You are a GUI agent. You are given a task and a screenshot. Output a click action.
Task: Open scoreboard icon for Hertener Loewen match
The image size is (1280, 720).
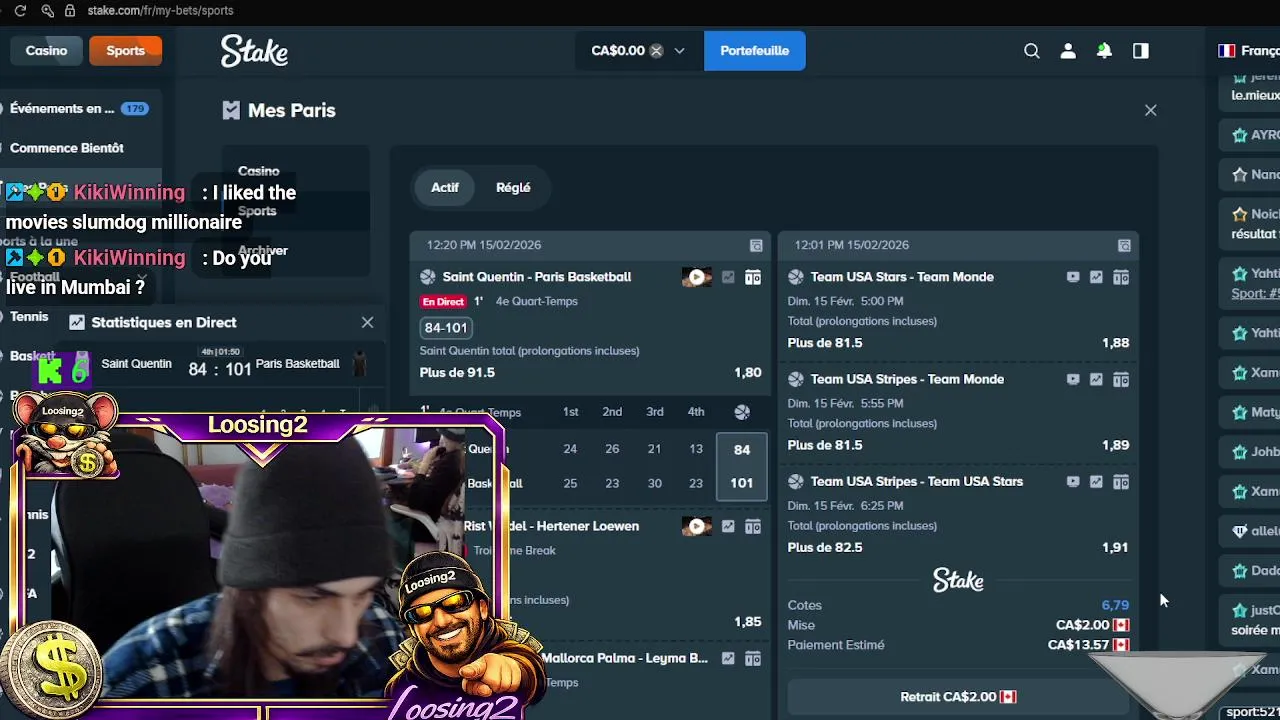point(753,526)
